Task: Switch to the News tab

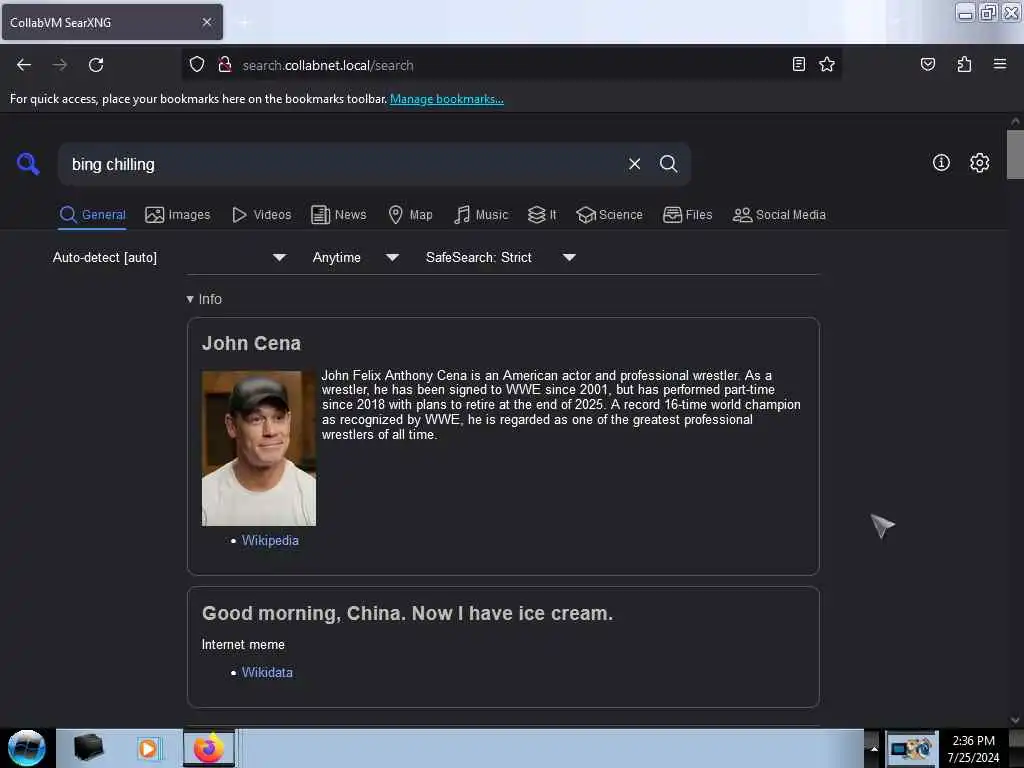Action: pyautogui.click(x=338, y=214)
